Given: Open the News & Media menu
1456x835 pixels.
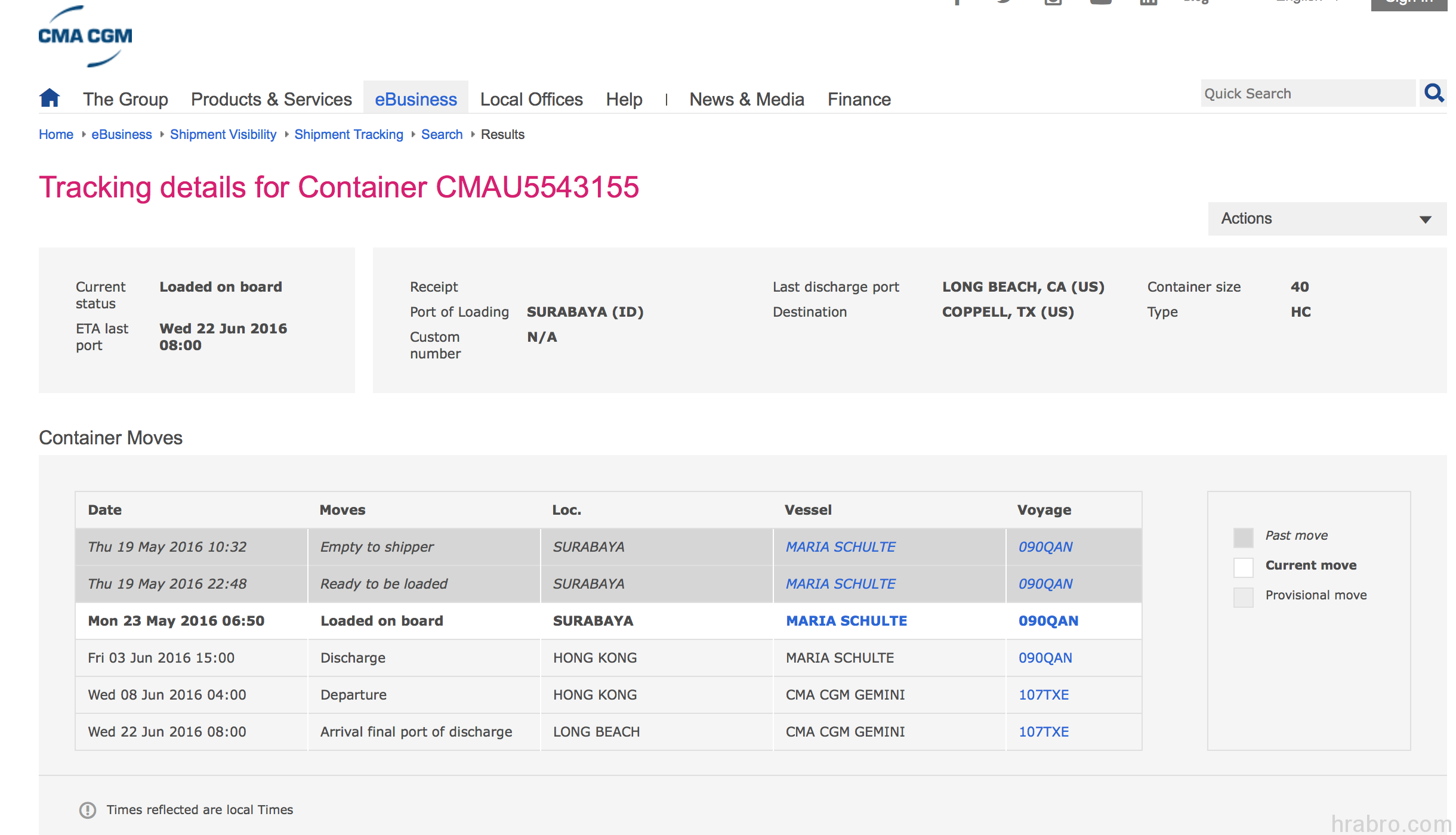Looking at the screenshot, I should coord(746,99).
